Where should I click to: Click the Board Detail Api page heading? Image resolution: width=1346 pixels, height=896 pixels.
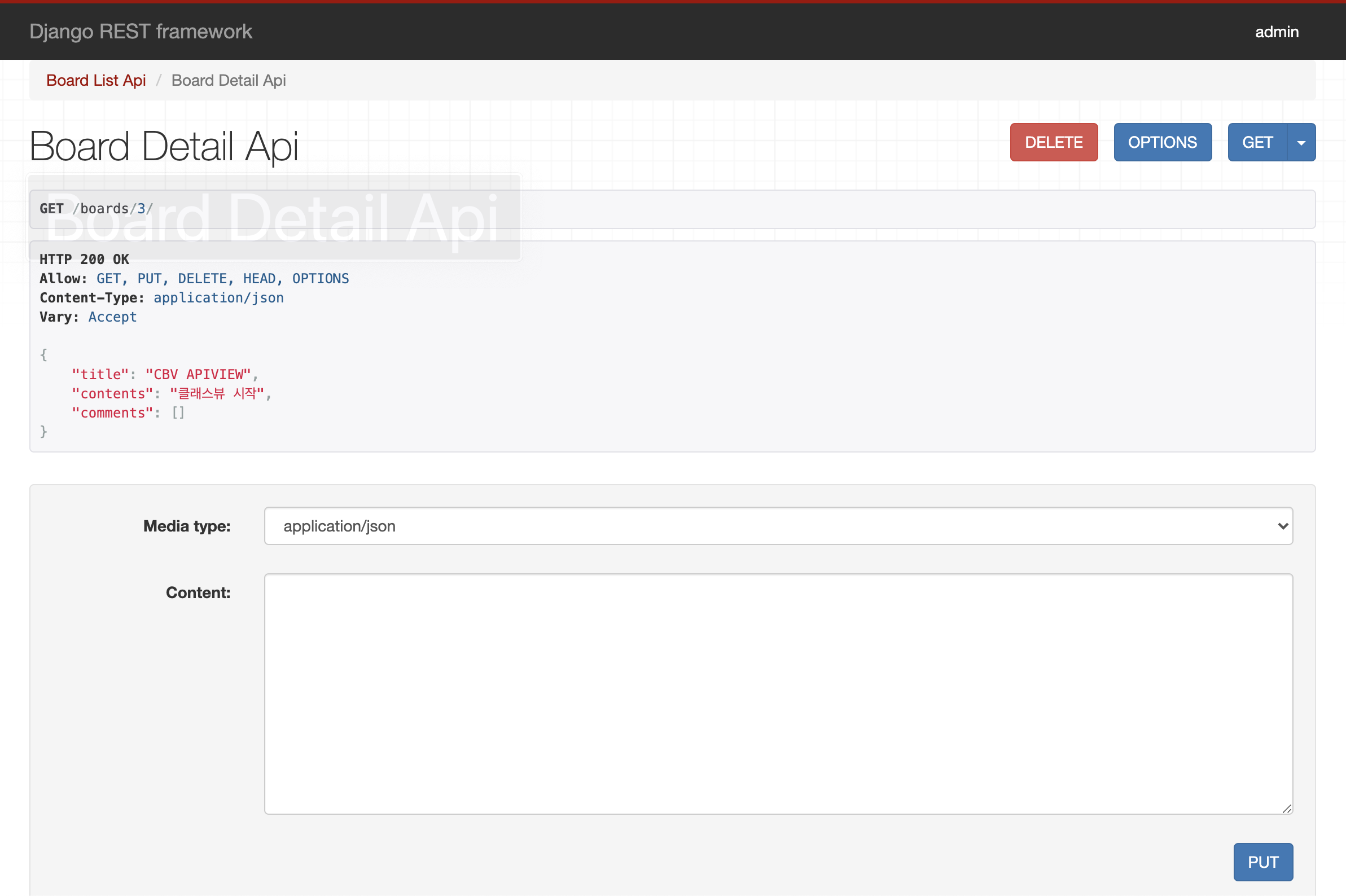pyautogui.click(x=164, y=146)
